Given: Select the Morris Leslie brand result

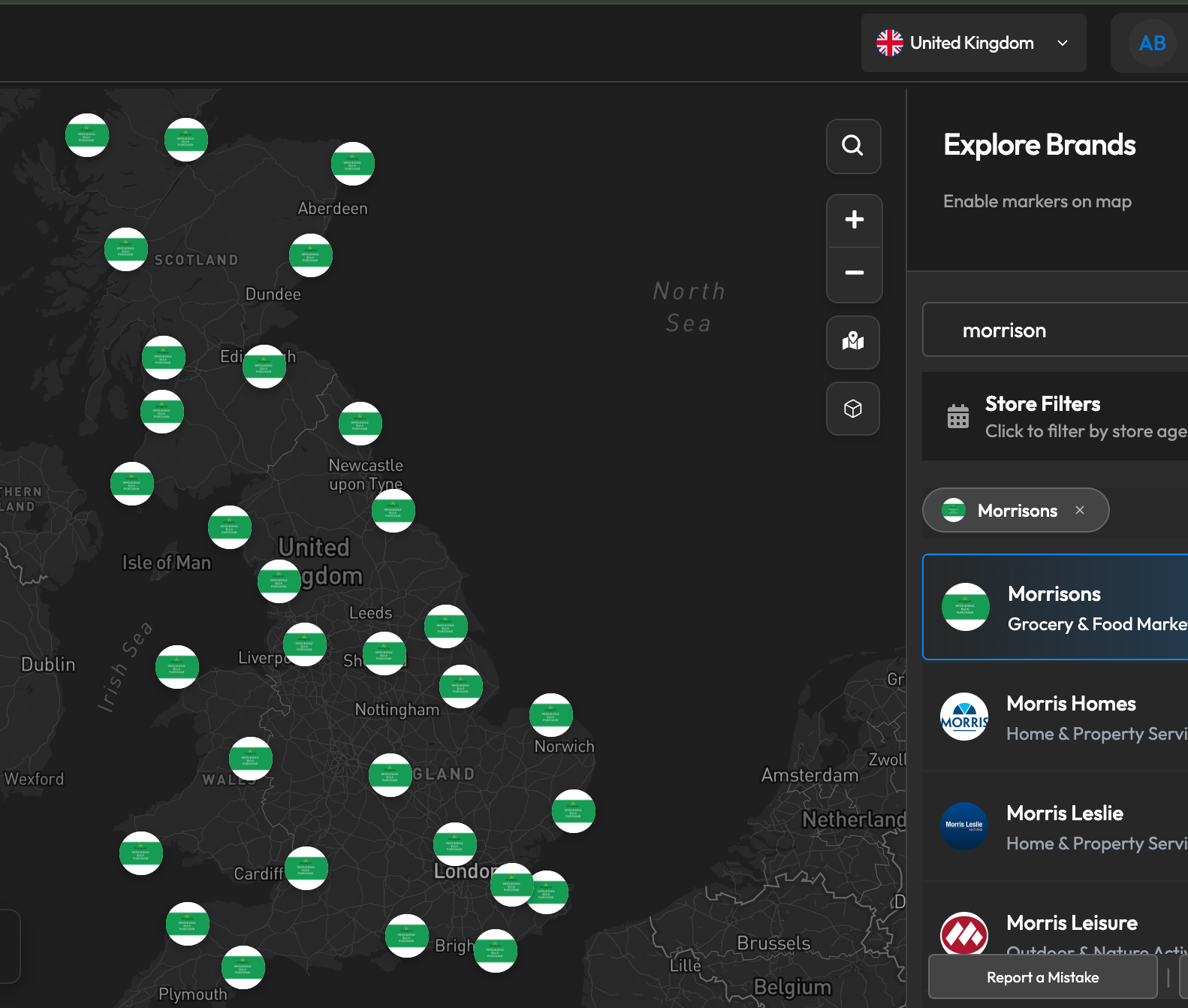Looking at the screenshot, I should tap(1055, 826).
